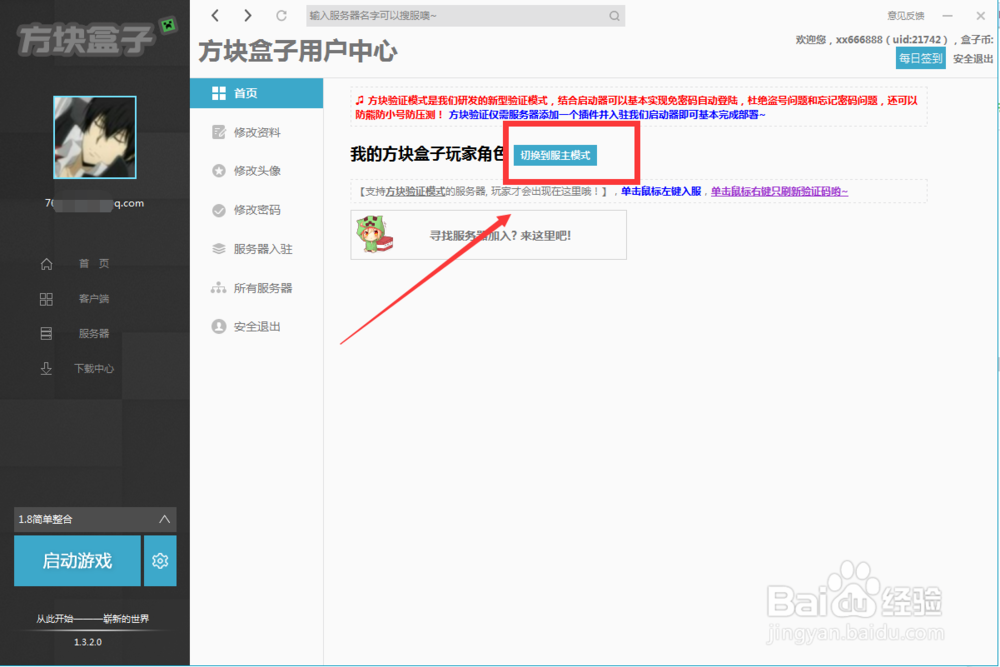This screenshot has width=1000, height=667.
Task: Click the chevron on the version selector
Action: [164, 519]
